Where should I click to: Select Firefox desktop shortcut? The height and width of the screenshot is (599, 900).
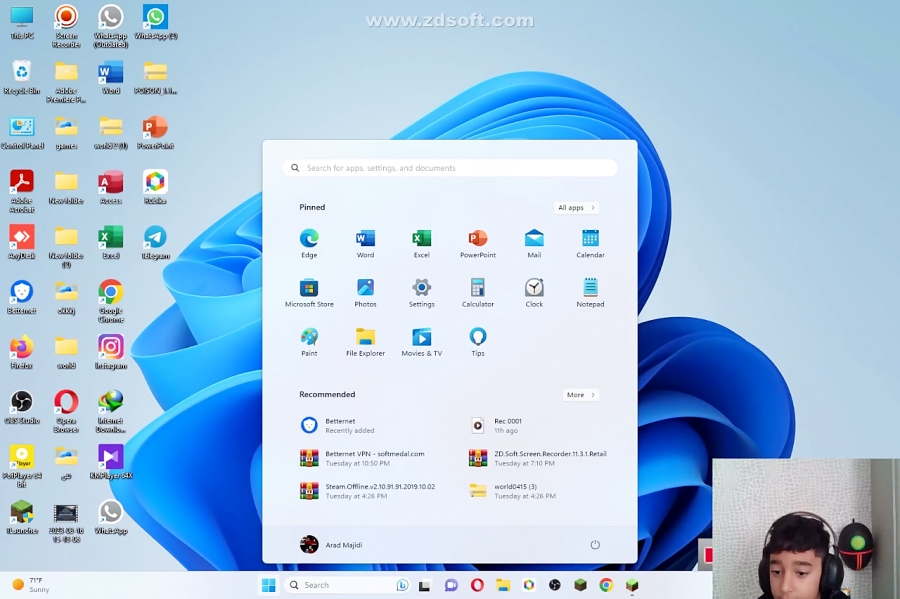click(x=22, y=352)
